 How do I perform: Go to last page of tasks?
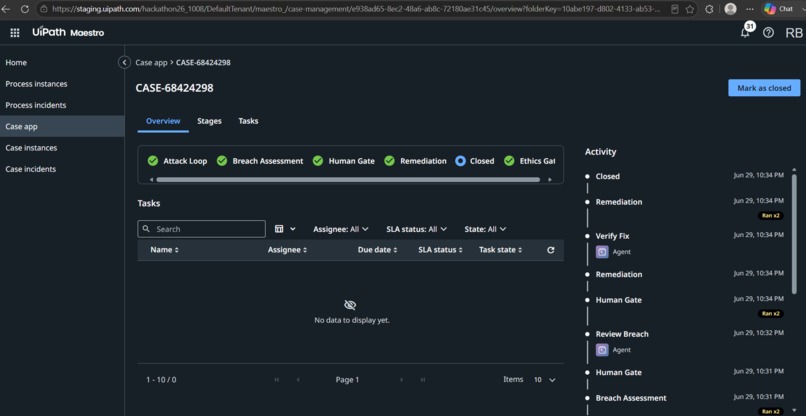(x=423, y=379)
